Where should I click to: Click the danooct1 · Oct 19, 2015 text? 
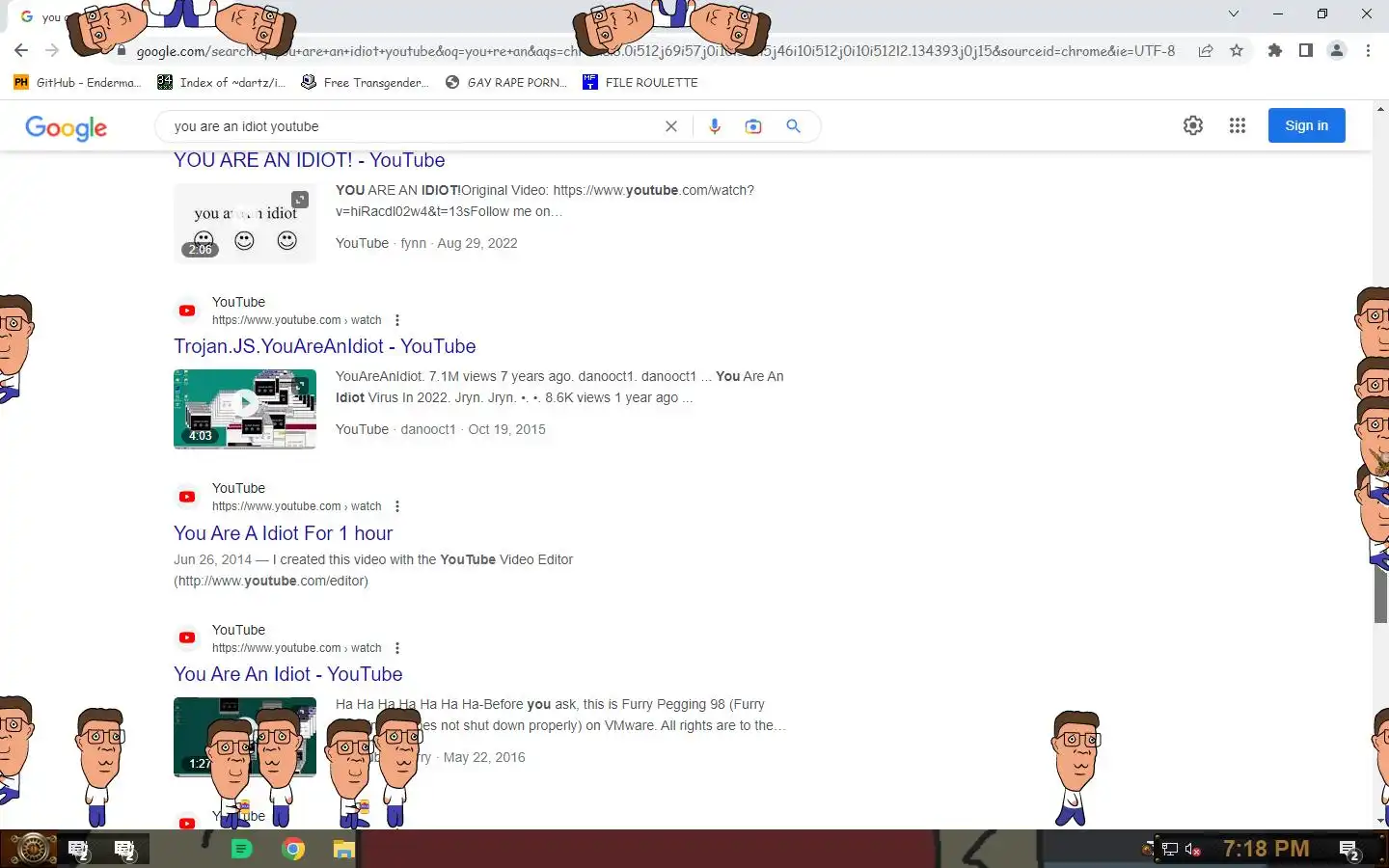[x=473, y=429]
